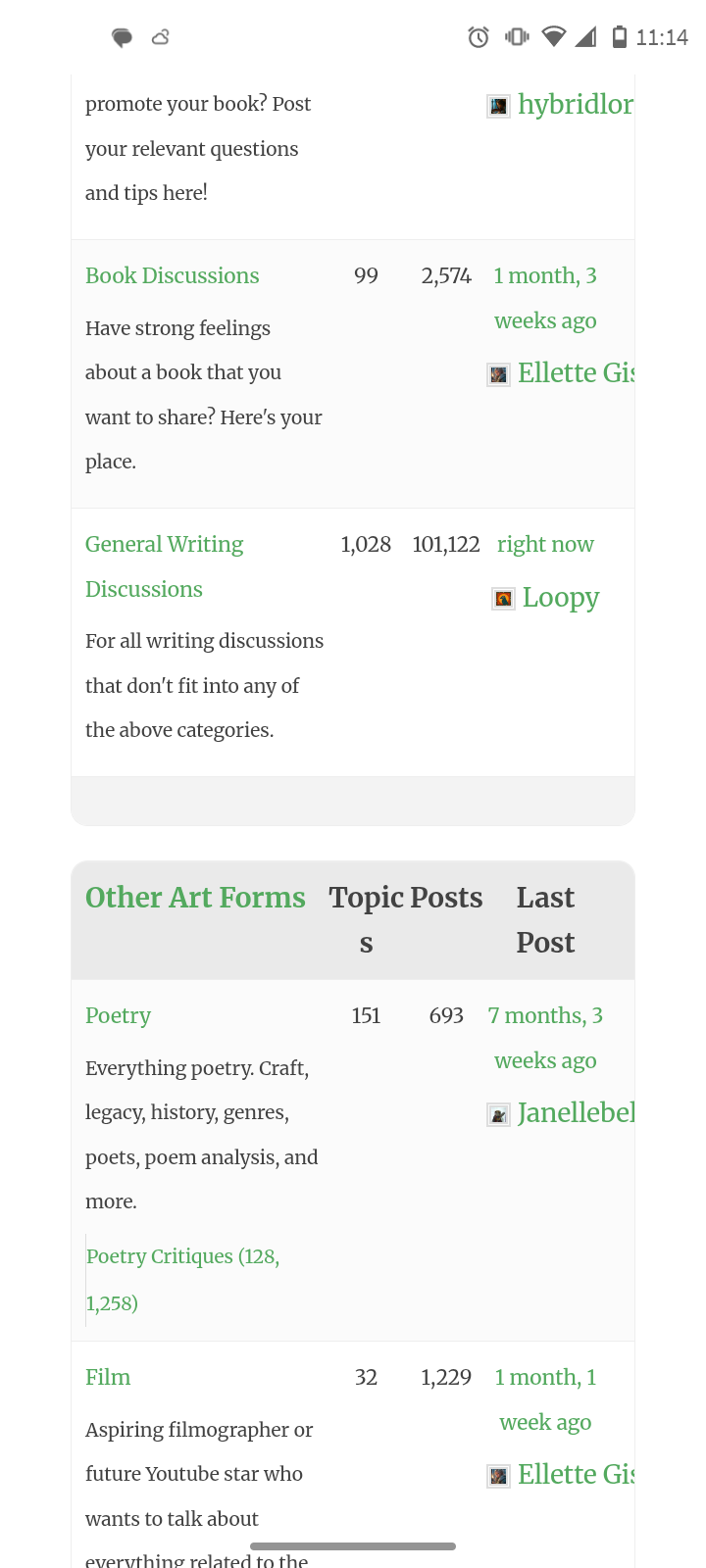Tap Janellebel avatar icon in Poetry row
The image size is (706, 1568).
click(498, 1114)
